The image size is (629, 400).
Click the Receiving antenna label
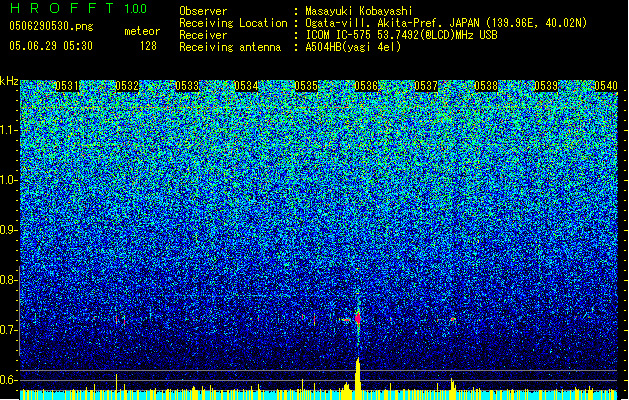[x=230, y=47]
